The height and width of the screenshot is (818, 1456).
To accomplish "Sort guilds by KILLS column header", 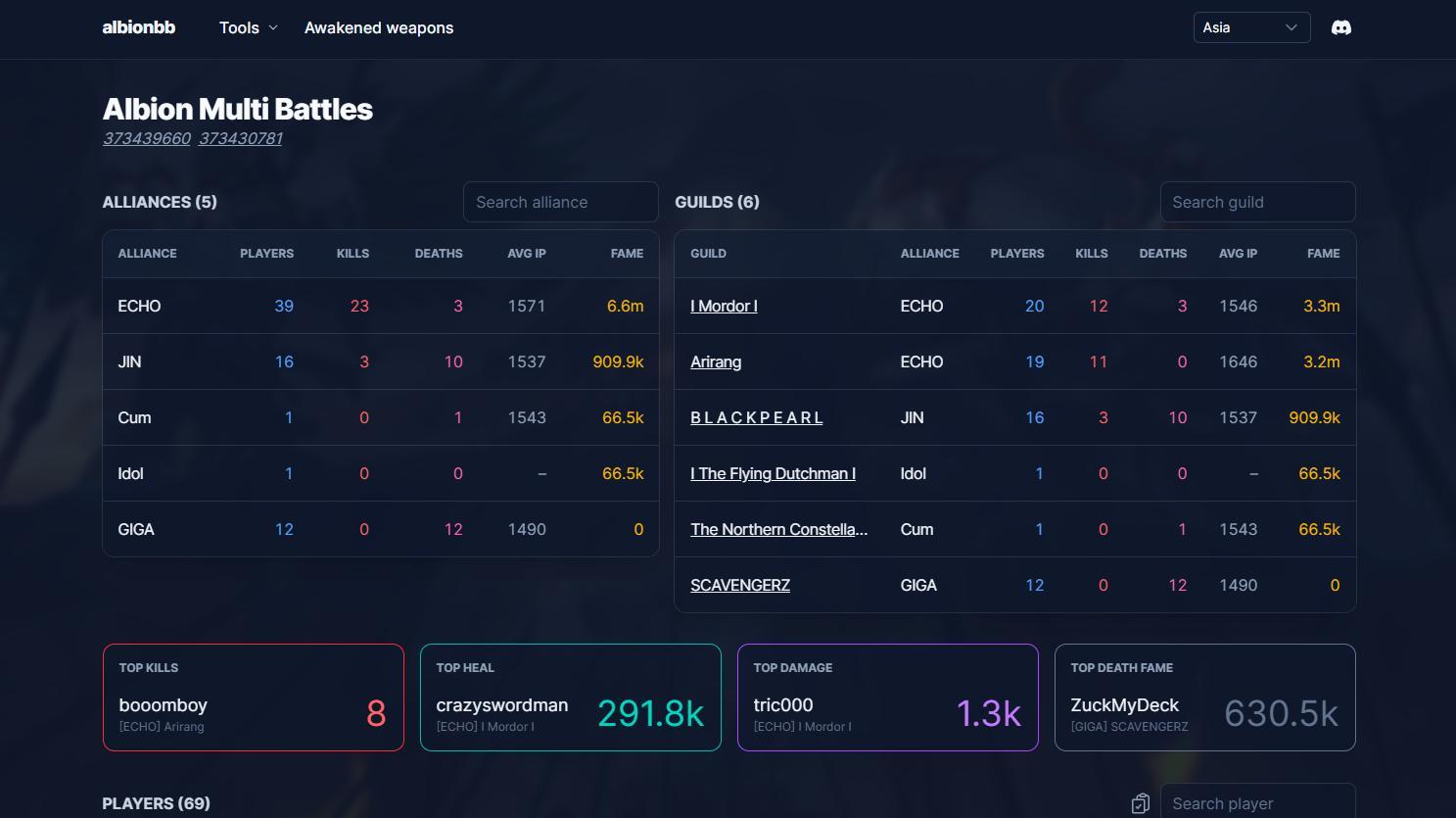I will click(x=1092, y=253).
